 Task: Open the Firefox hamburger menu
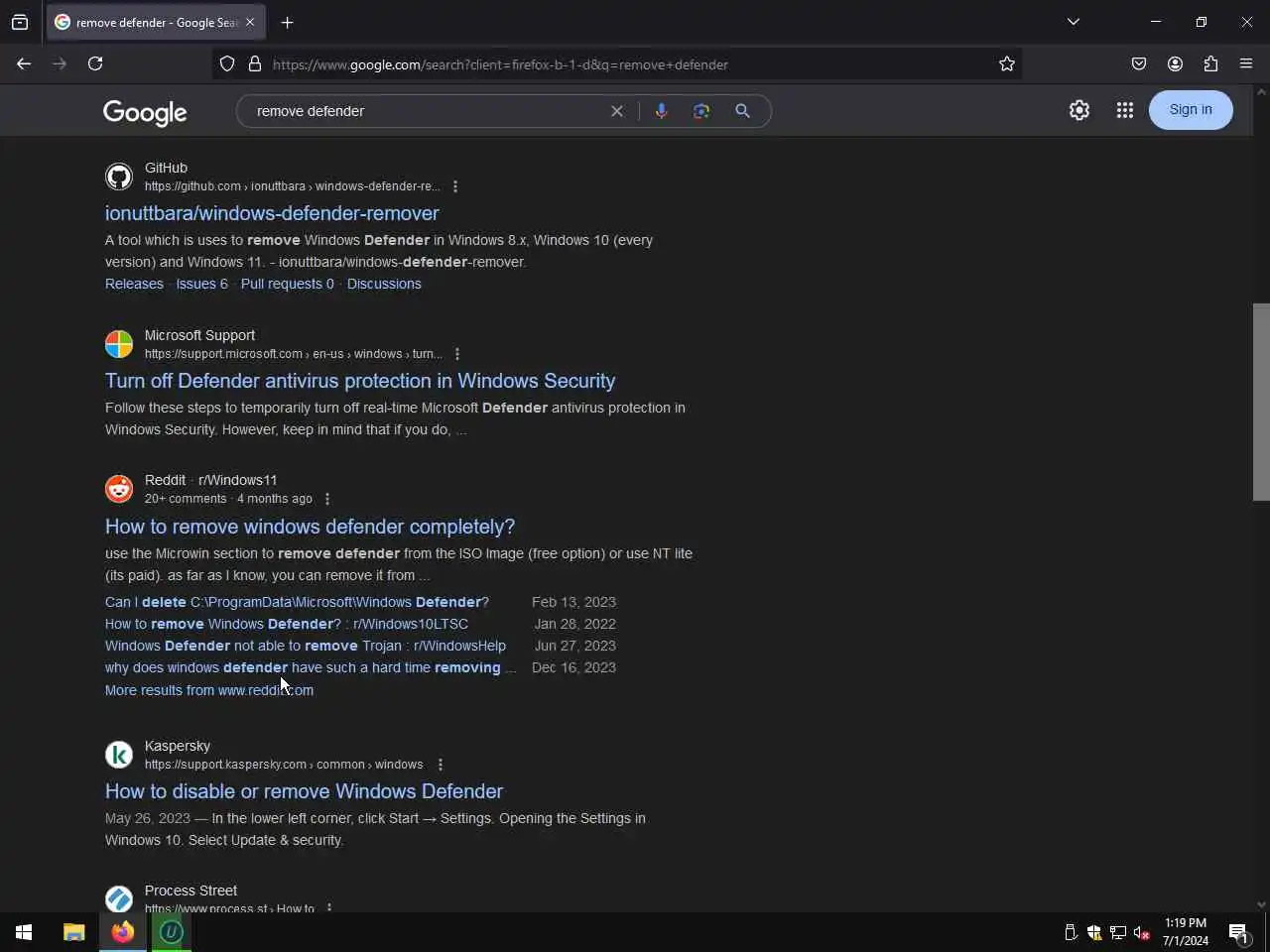coord(1246,63)
